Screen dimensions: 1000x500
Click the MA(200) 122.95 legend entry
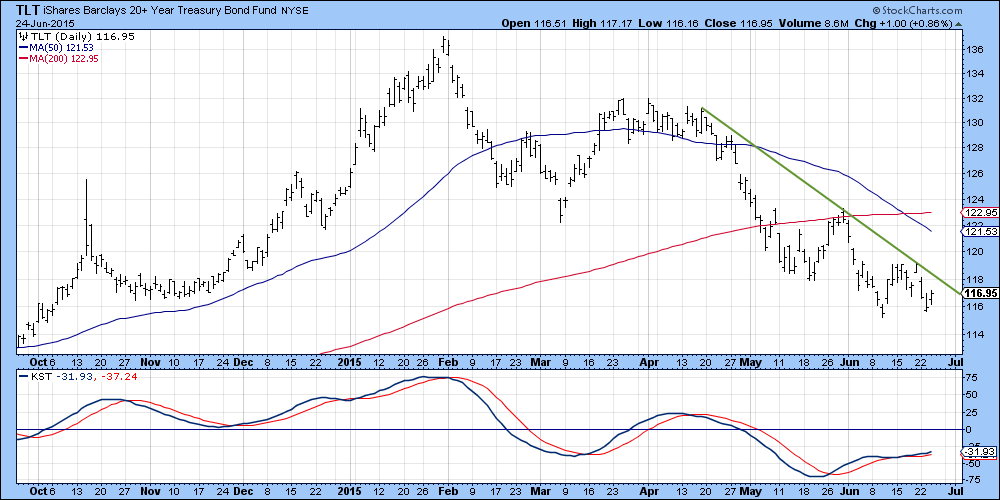point(59,58)
